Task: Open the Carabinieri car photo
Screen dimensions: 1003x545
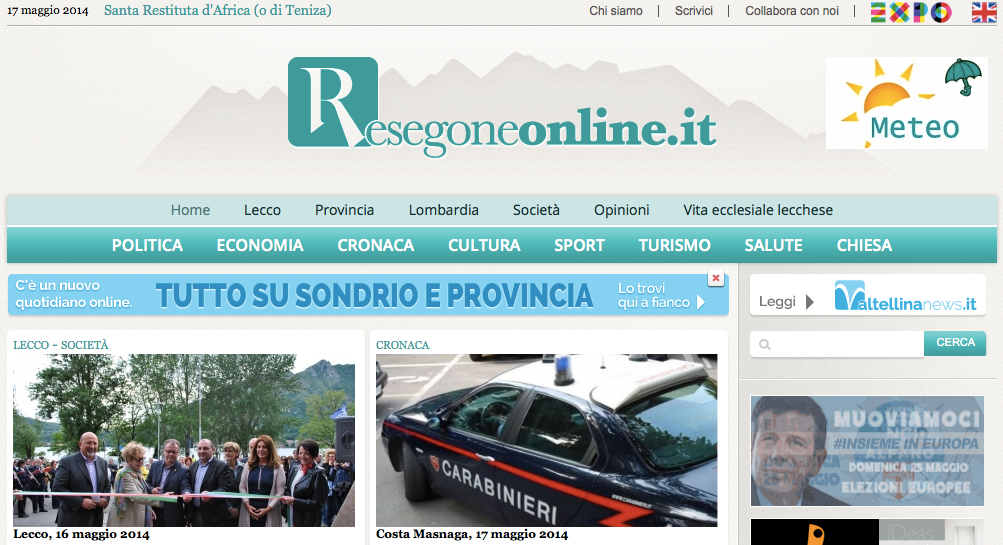Action: coord(546,440)
